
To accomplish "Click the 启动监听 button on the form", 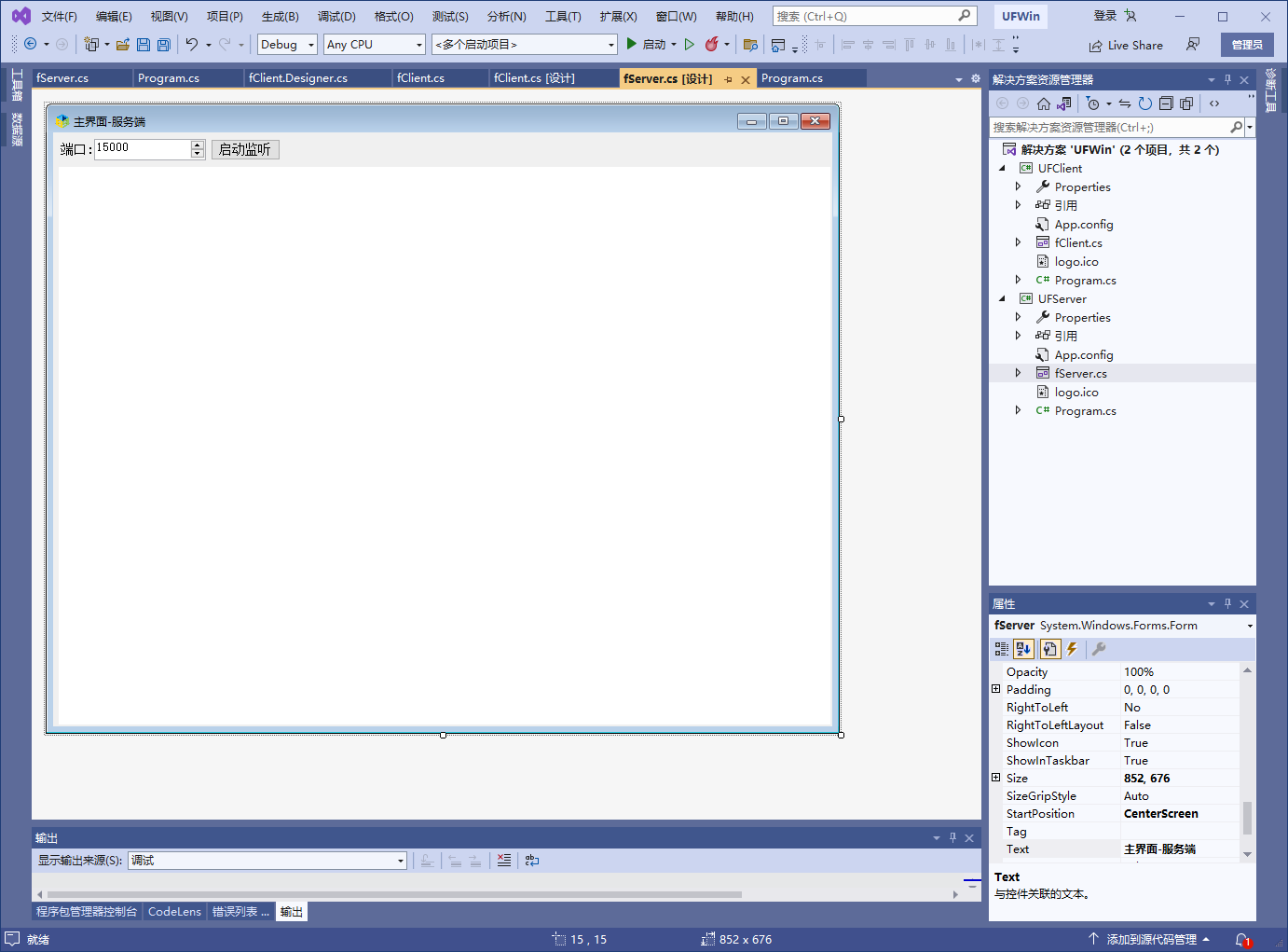I will (245, 149).
